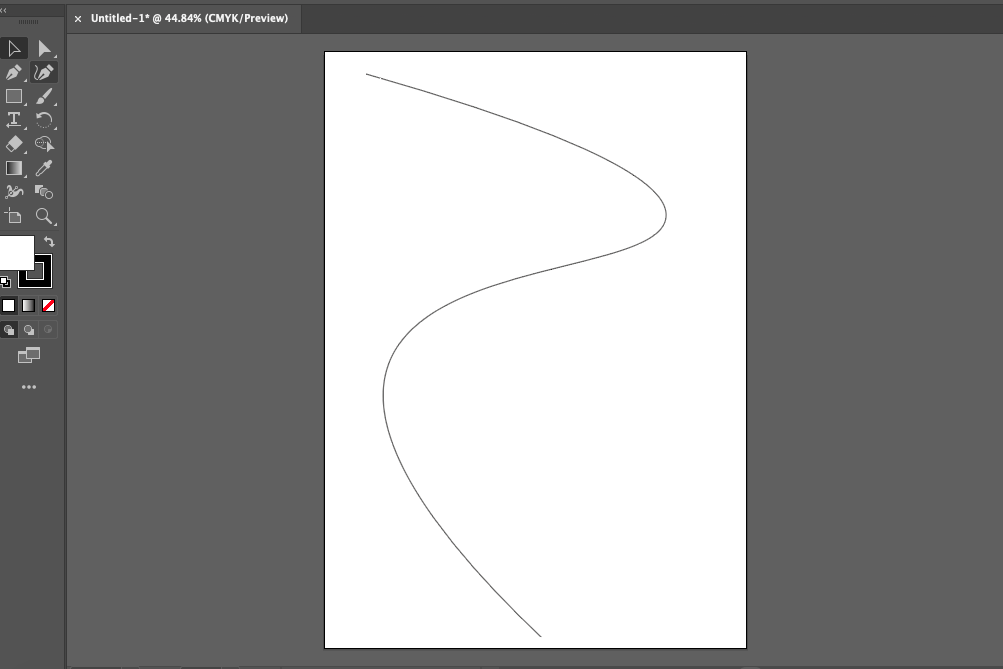Apply Gradient mode button
This screenshot has width=1003, height=669.
coord(28,306)
